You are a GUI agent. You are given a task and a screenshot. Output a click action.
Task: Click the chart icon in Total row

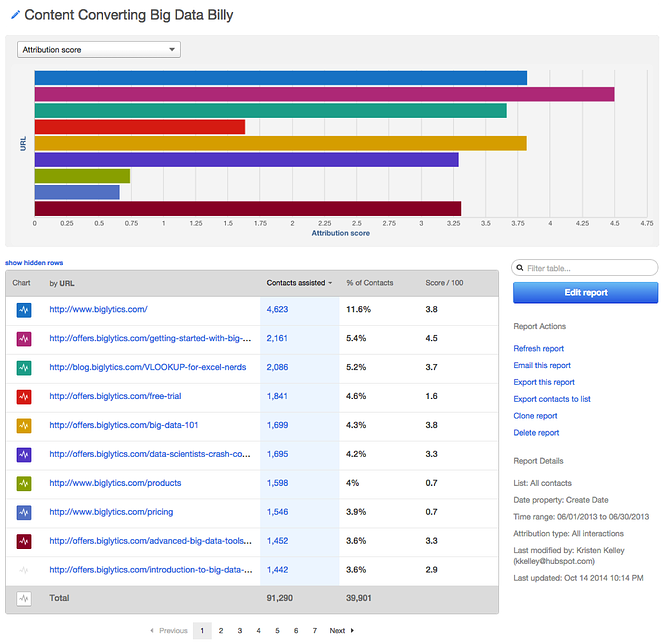tap(24, 599)
